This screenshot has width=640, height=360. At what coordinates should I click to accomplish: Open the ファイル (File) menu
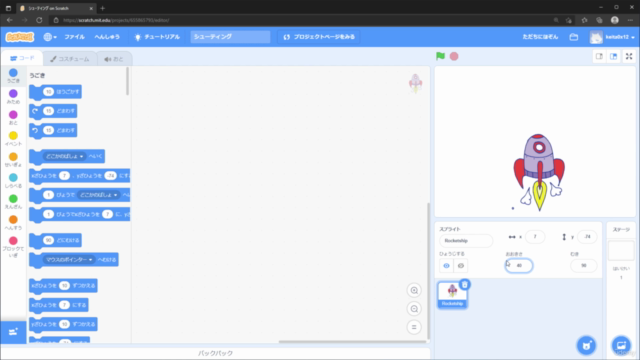[x=74, y=37]
